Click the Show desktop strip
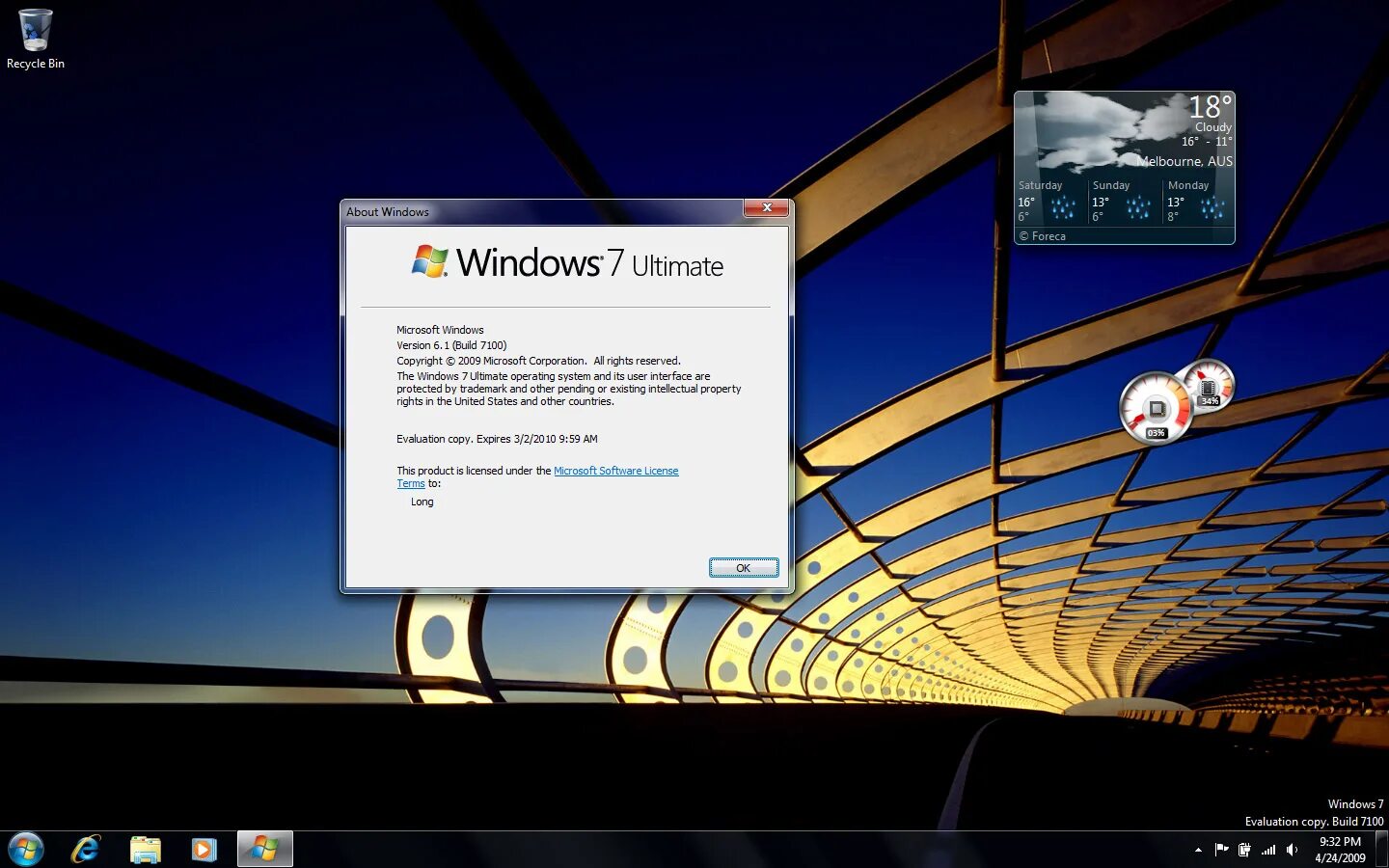The width and height of the screenshot is (1389, 868). 1382,850
